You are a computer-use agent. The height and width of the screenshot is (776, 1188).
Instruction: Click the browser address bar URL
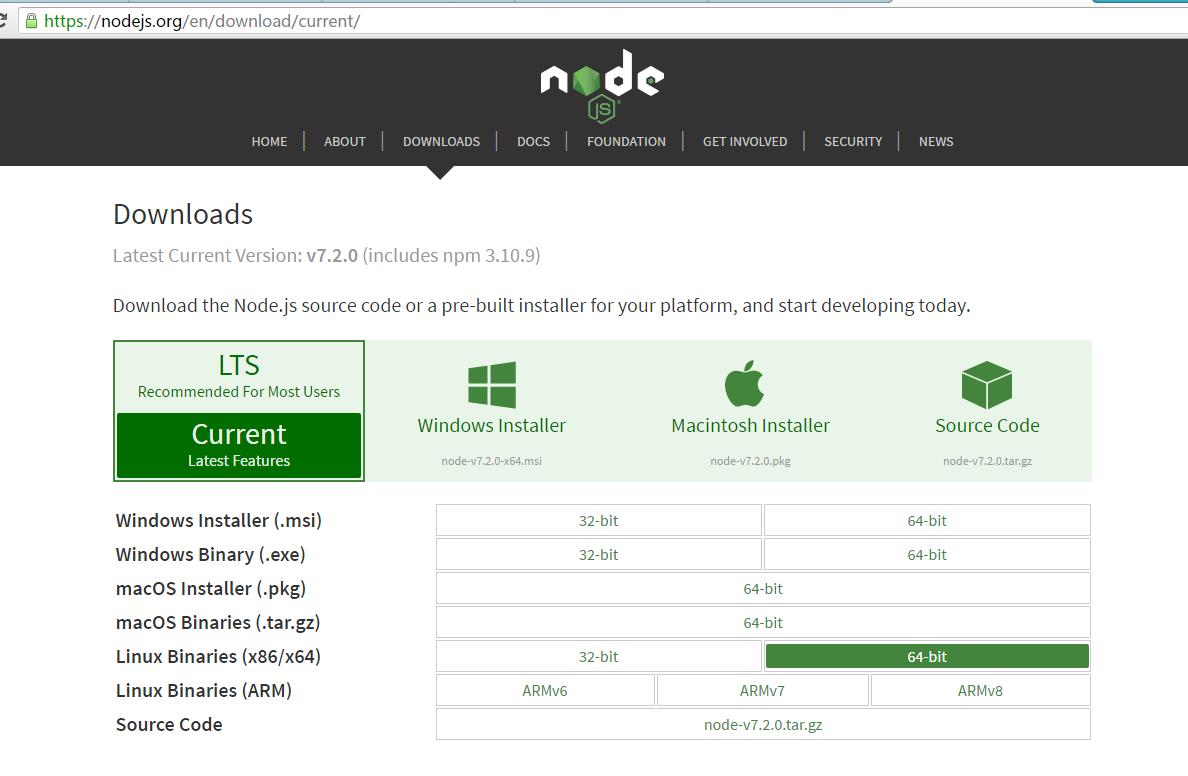click(x=202, y=21)
